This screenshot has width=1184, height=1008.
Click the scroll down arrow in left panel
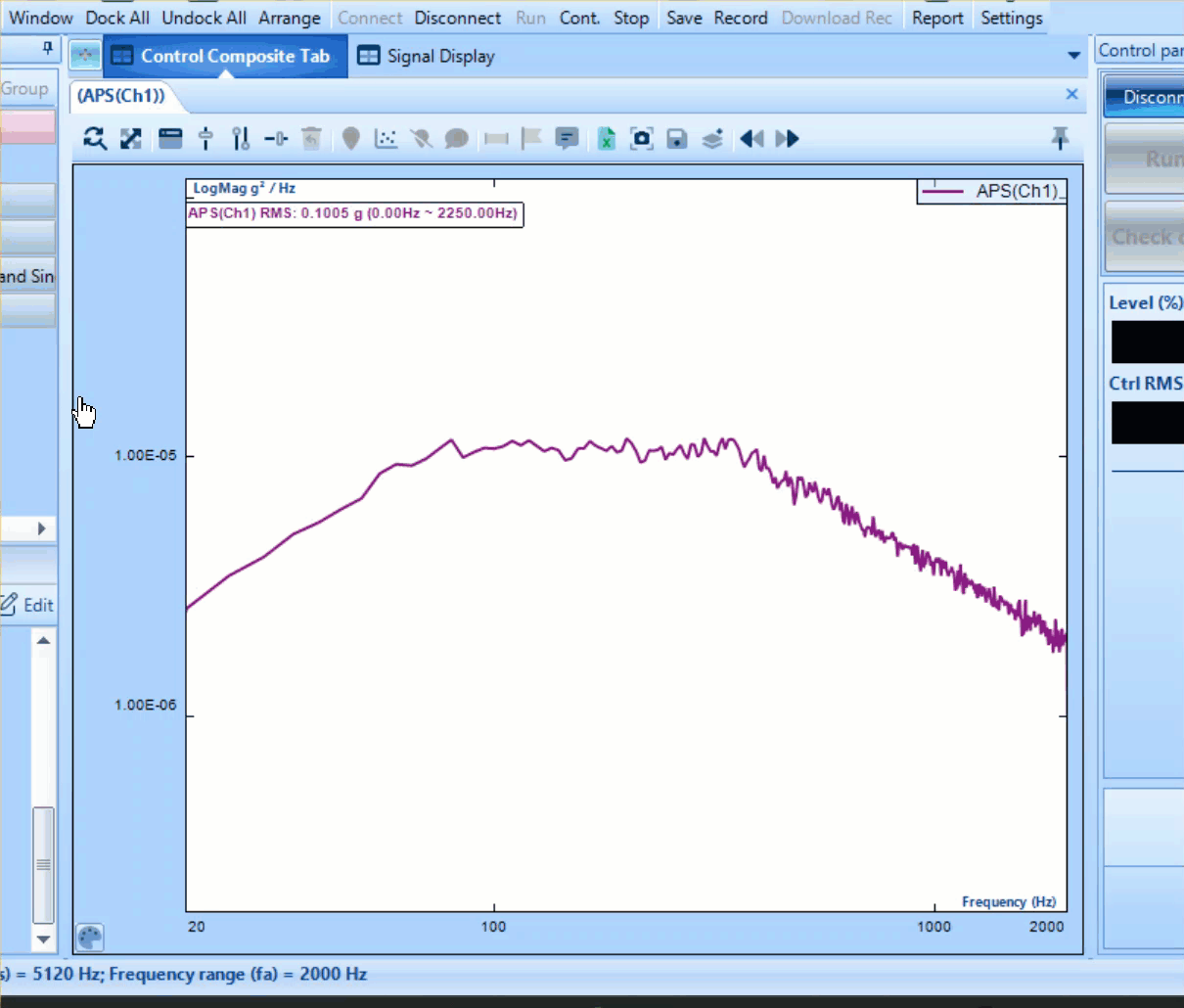pyautogui.click(x=43, y=939)
